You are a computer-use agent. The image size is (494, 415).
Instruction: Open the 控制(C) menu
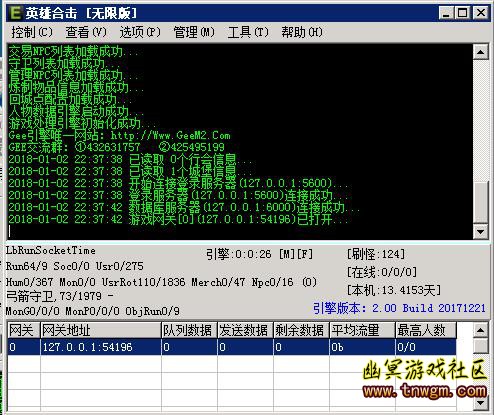coord(32,32)
